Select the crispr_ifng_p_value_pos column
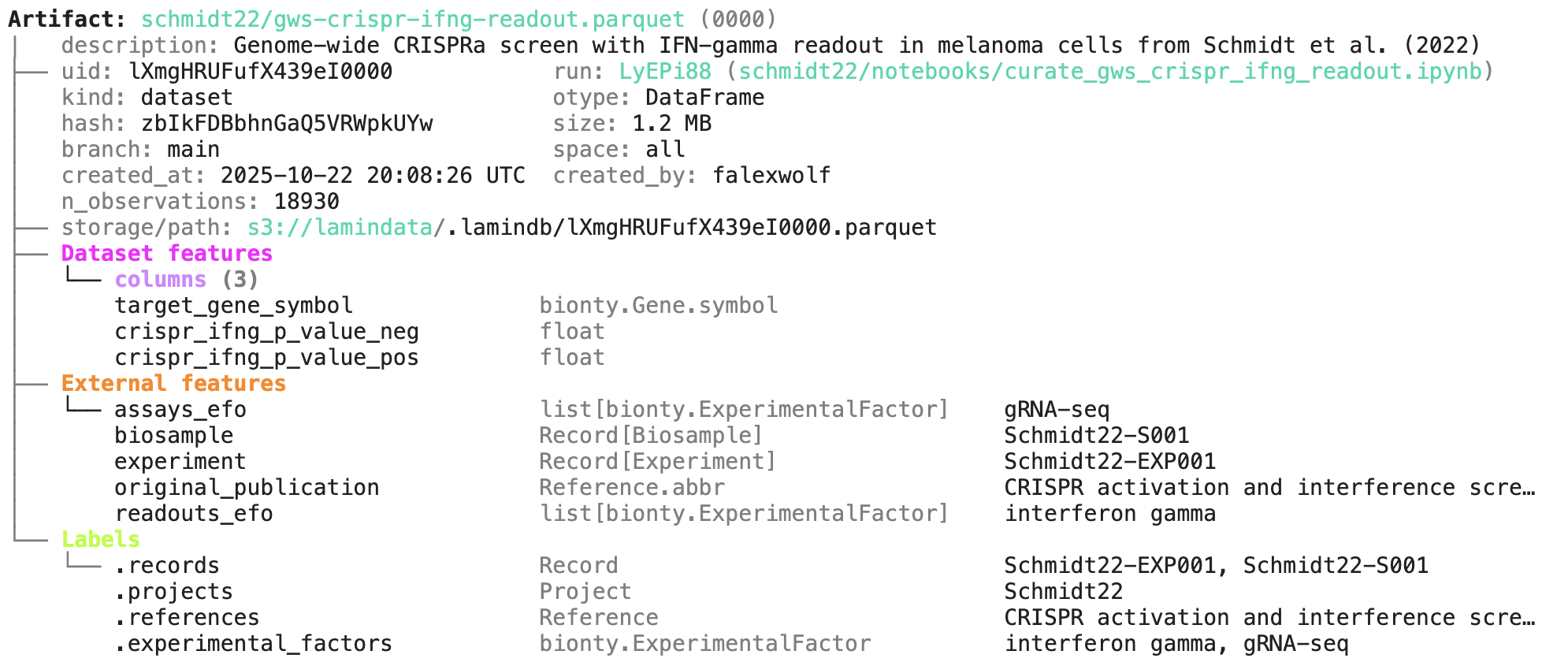The height and width of the screenshot is (662, 1568). click(266, 357)
